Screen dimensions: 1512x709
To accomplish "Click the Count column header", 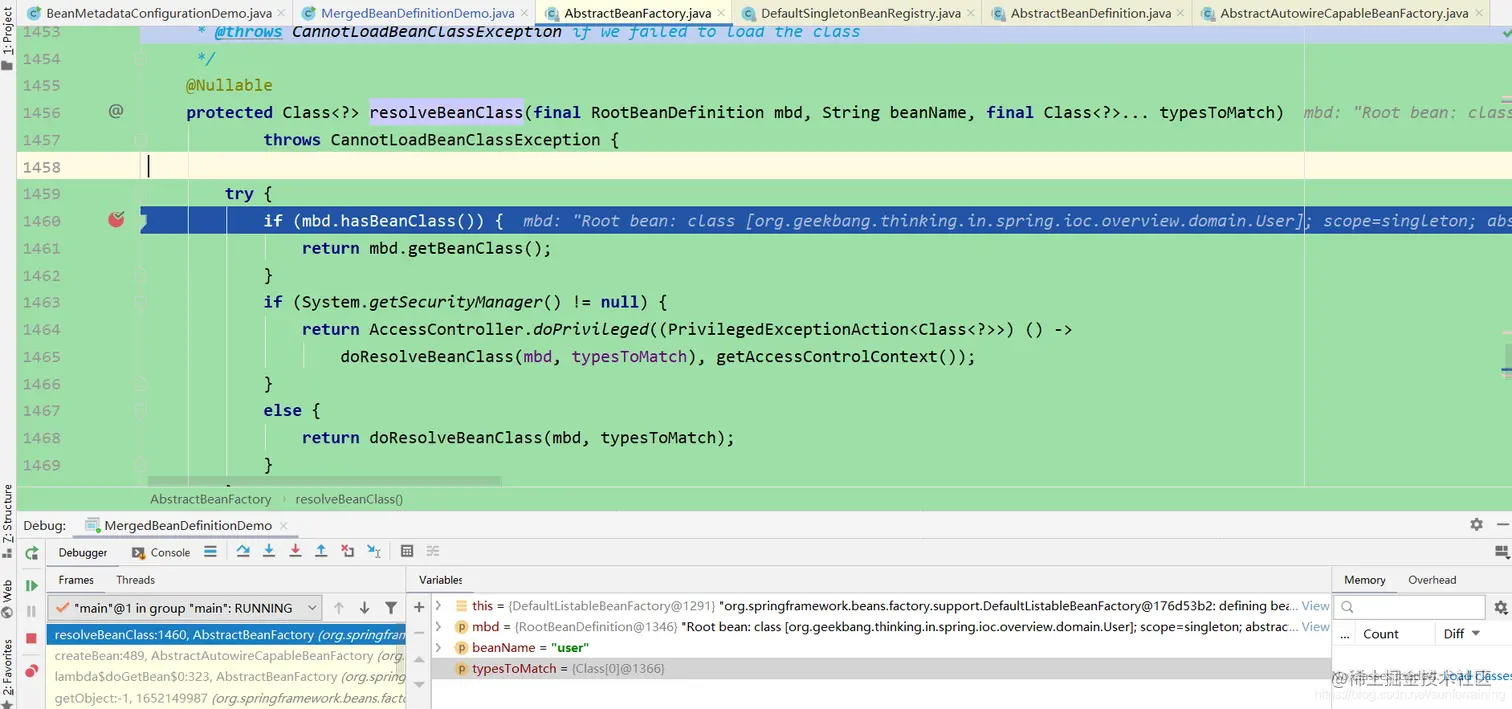I will pyautogui.click(x=1380, y=634).
